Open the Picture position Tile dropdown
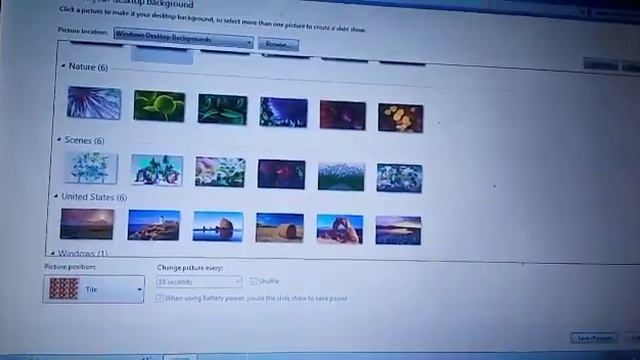640x360 pixels. tap(93, 289)
